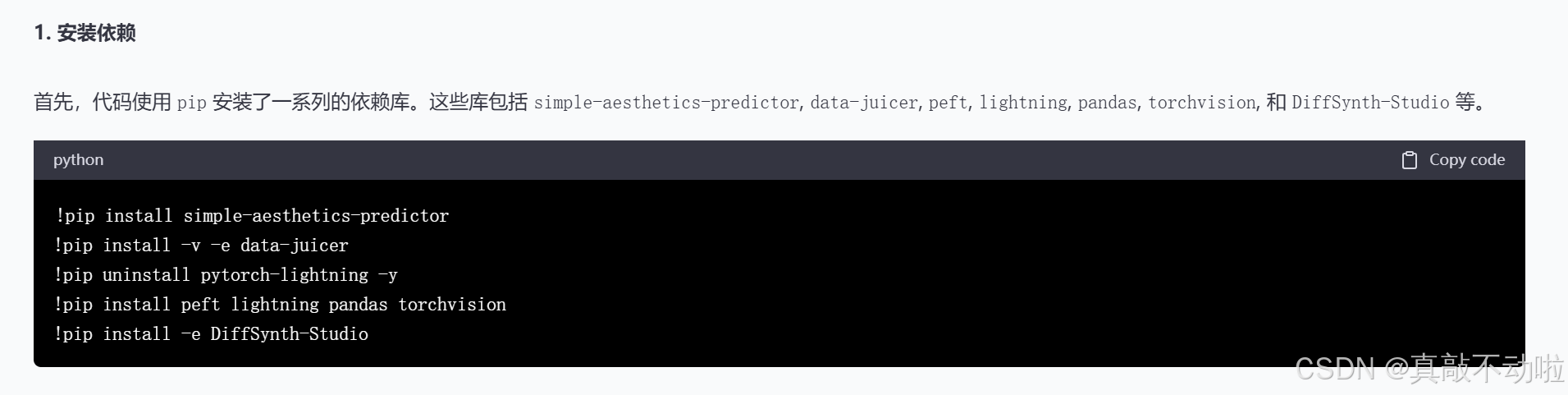Click the pytorch-lightning uninstall code line

click(226, 275)
